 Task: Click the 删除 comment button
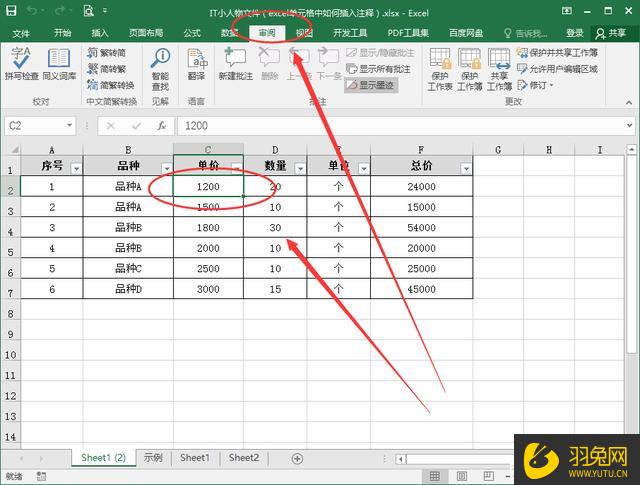pyautogui.click(x=269, y=63)
